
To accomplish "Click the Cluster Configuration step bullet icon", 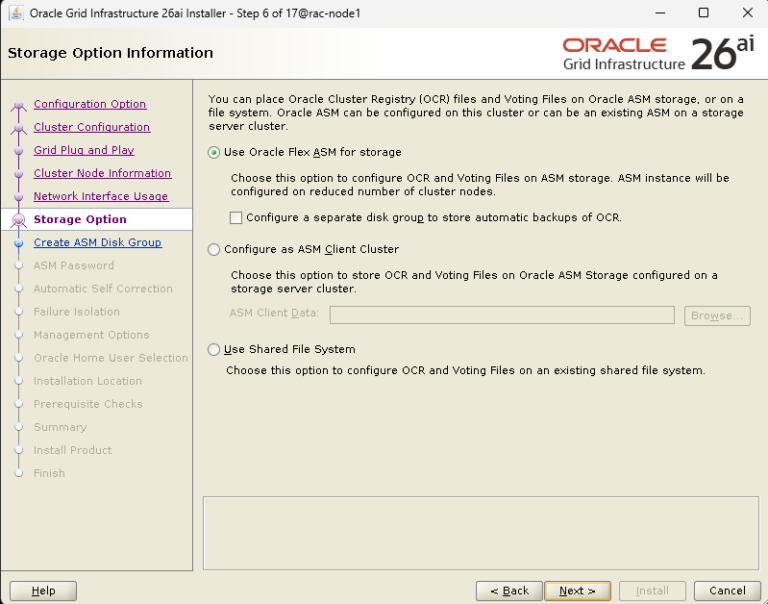I will coord(19,128).
